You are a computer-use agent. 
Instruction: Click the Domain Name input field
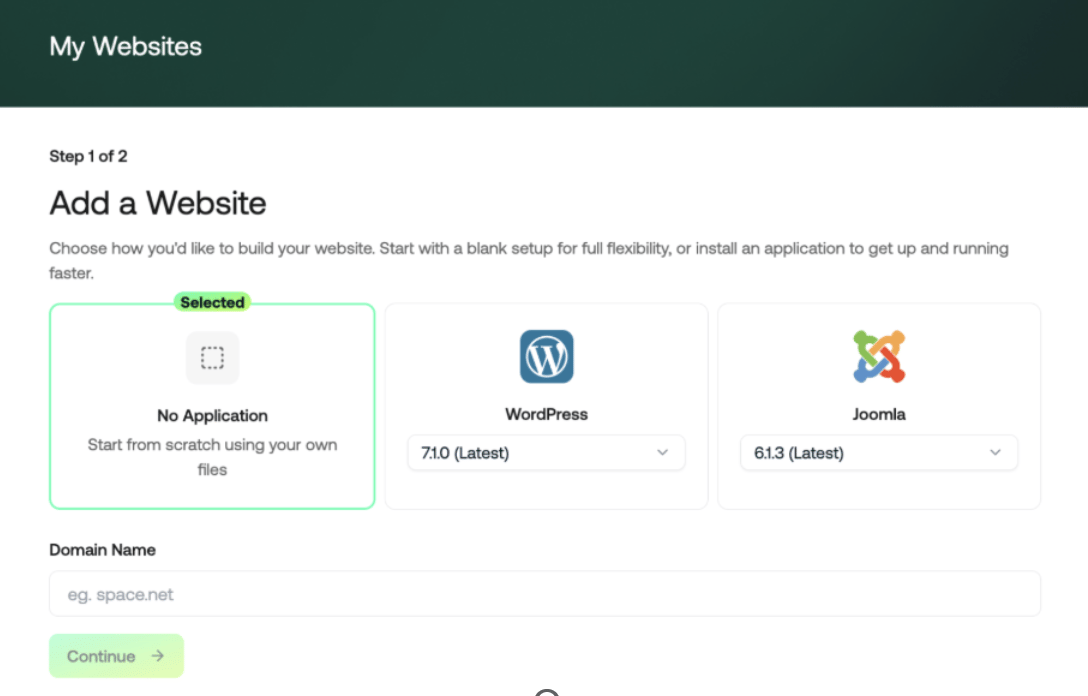(x=545, y=594)
